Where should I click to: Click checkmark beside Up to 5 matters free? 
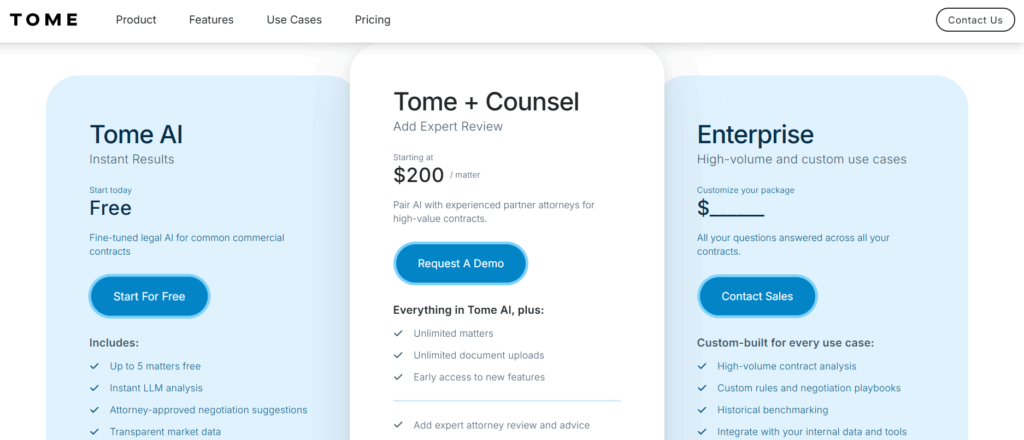[x=94, y=366]
